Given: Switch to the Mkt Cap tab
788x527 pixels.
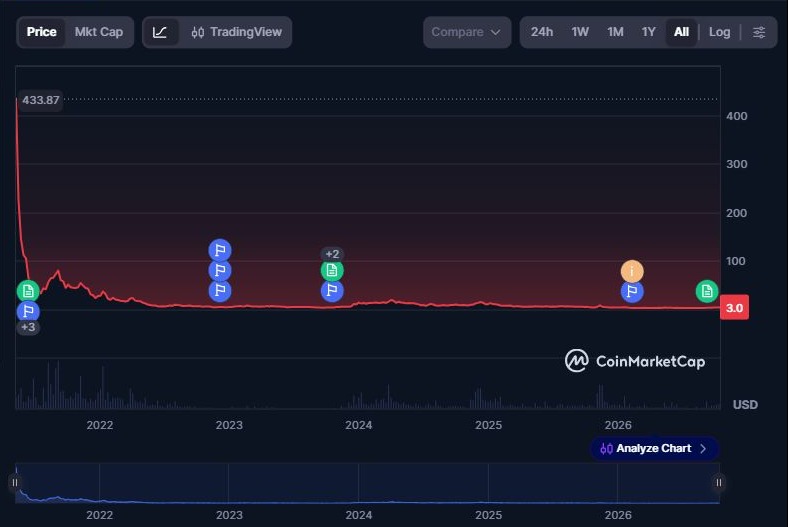Looking at the screenshot, I should click(x=99, y=32).
